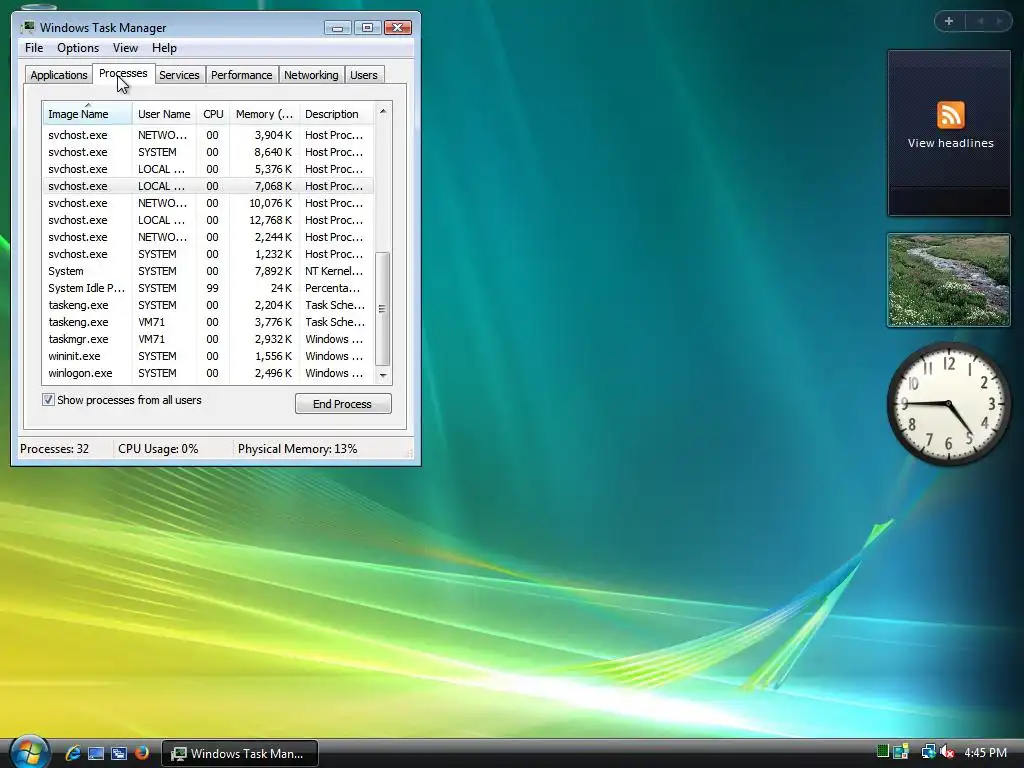Image resolution: width=1024 pixels, height=768 pixels.
Task: Click the process list scroll down arrow
Action: [x=383, y=375]
